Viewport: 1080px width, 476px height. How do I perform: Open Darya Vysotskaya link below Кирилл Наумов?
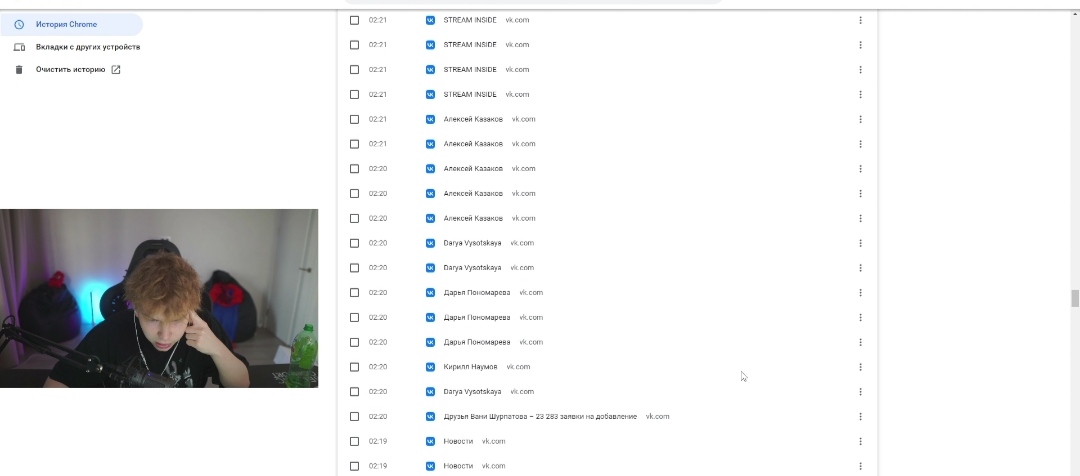472,392
